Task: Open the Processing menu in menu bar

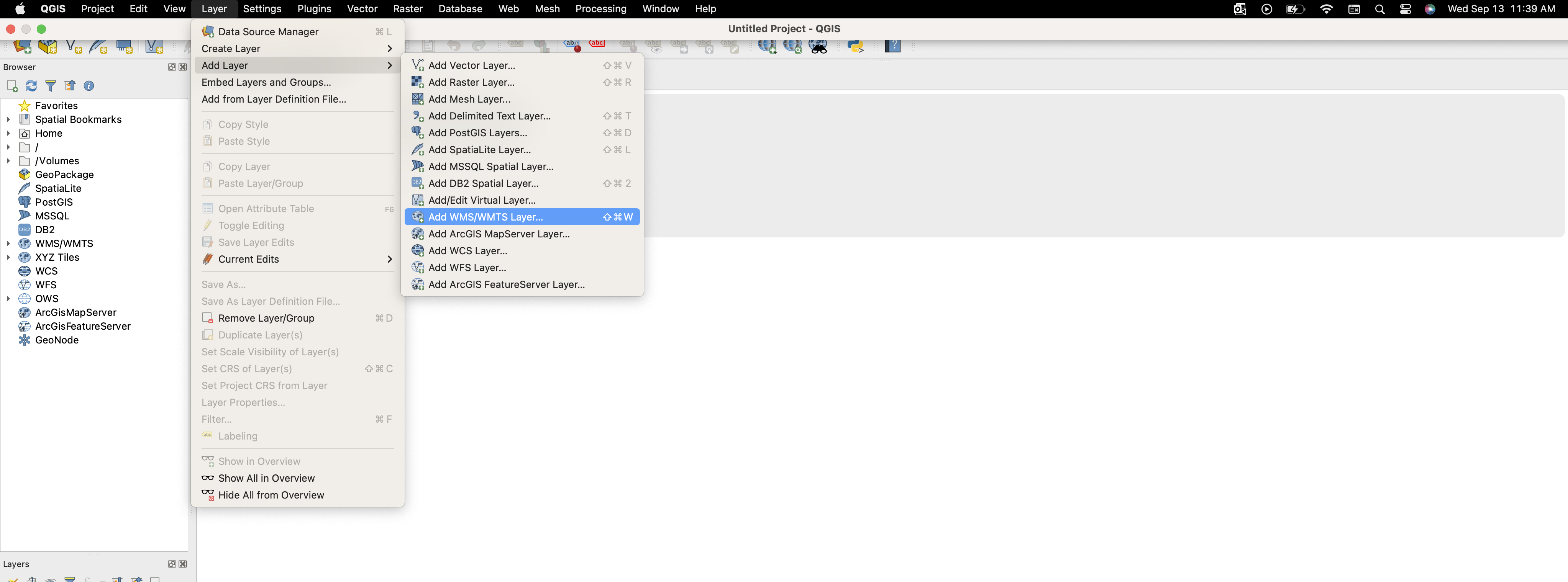Action: [600, 8]
